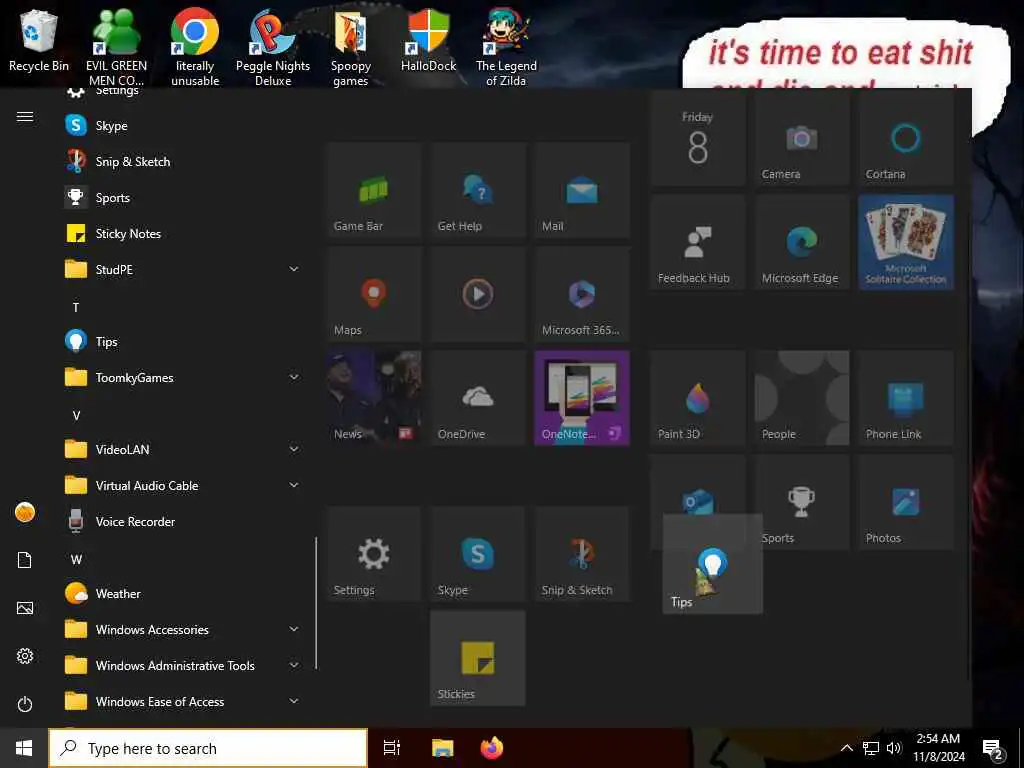Open the Skype tile
The height and width of the screenshot is (768, 1024).
click(478, 554)
